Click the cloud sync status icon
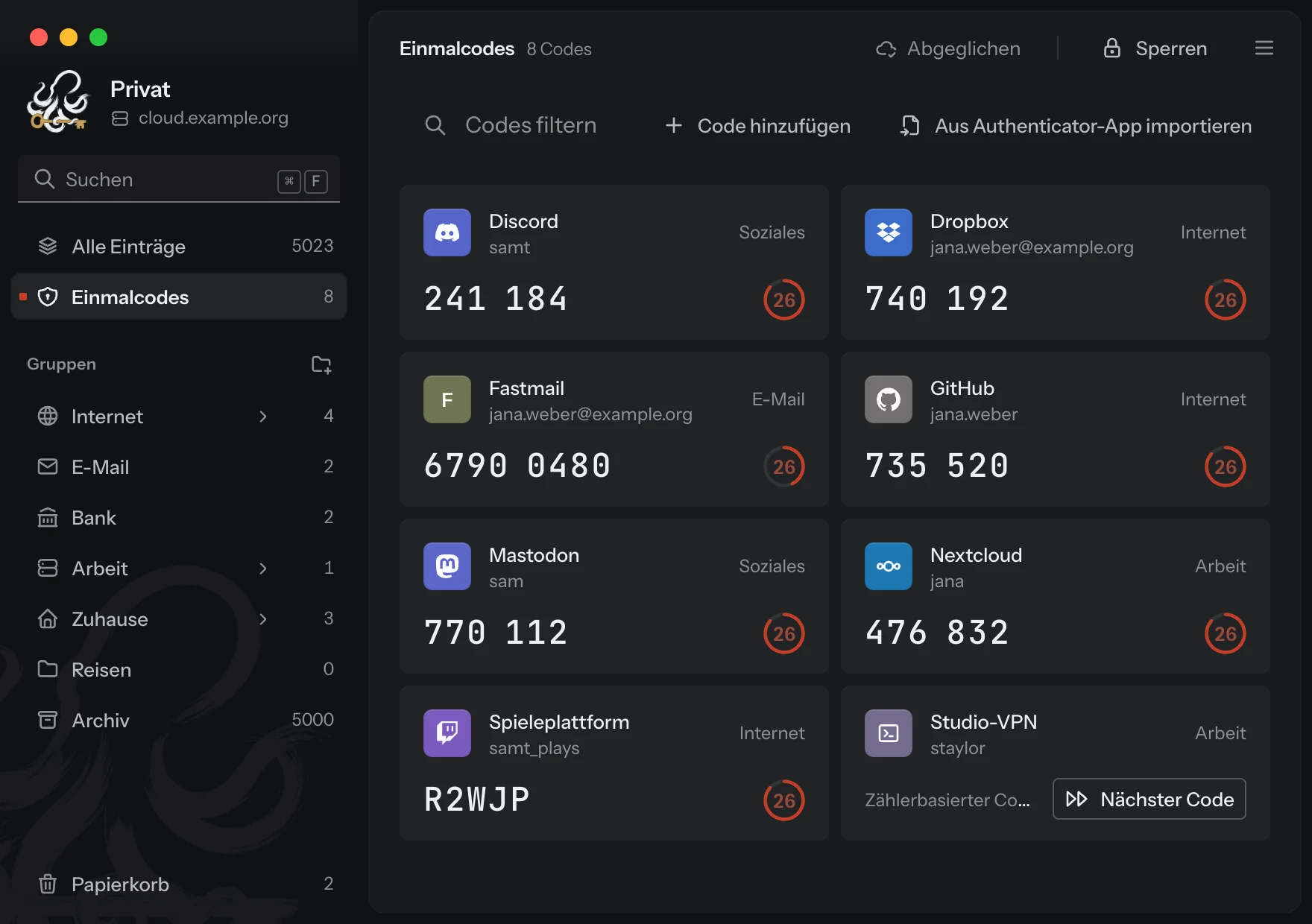Screen dimensions: 1312x924 [x=886, y=49]
